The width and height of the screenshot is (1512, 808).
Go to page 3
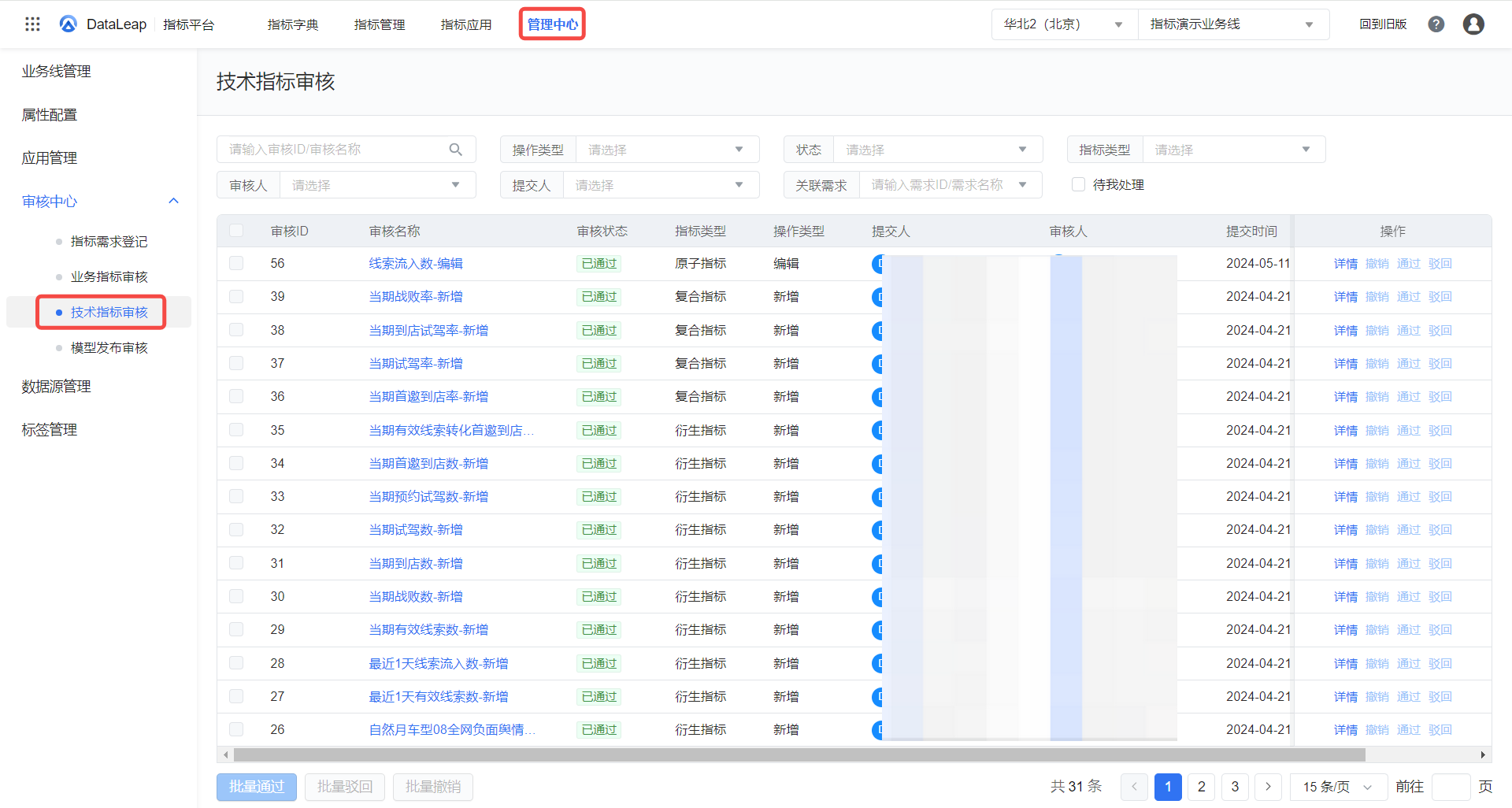pyautogui.click(x=1235, y=787)
